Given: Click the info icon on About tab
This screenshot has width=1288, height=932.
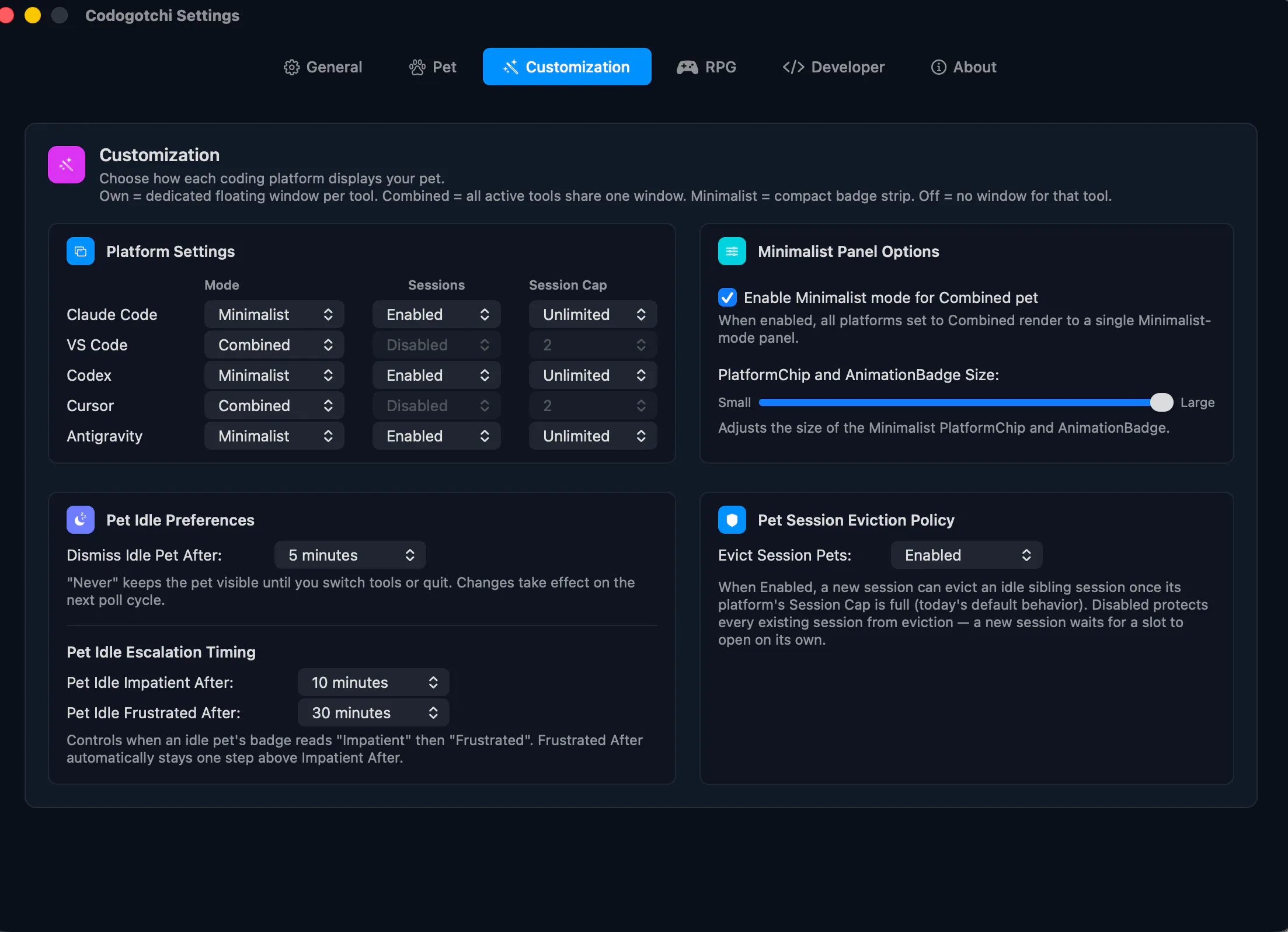Looking at the screenshot, I should point(938,67).
